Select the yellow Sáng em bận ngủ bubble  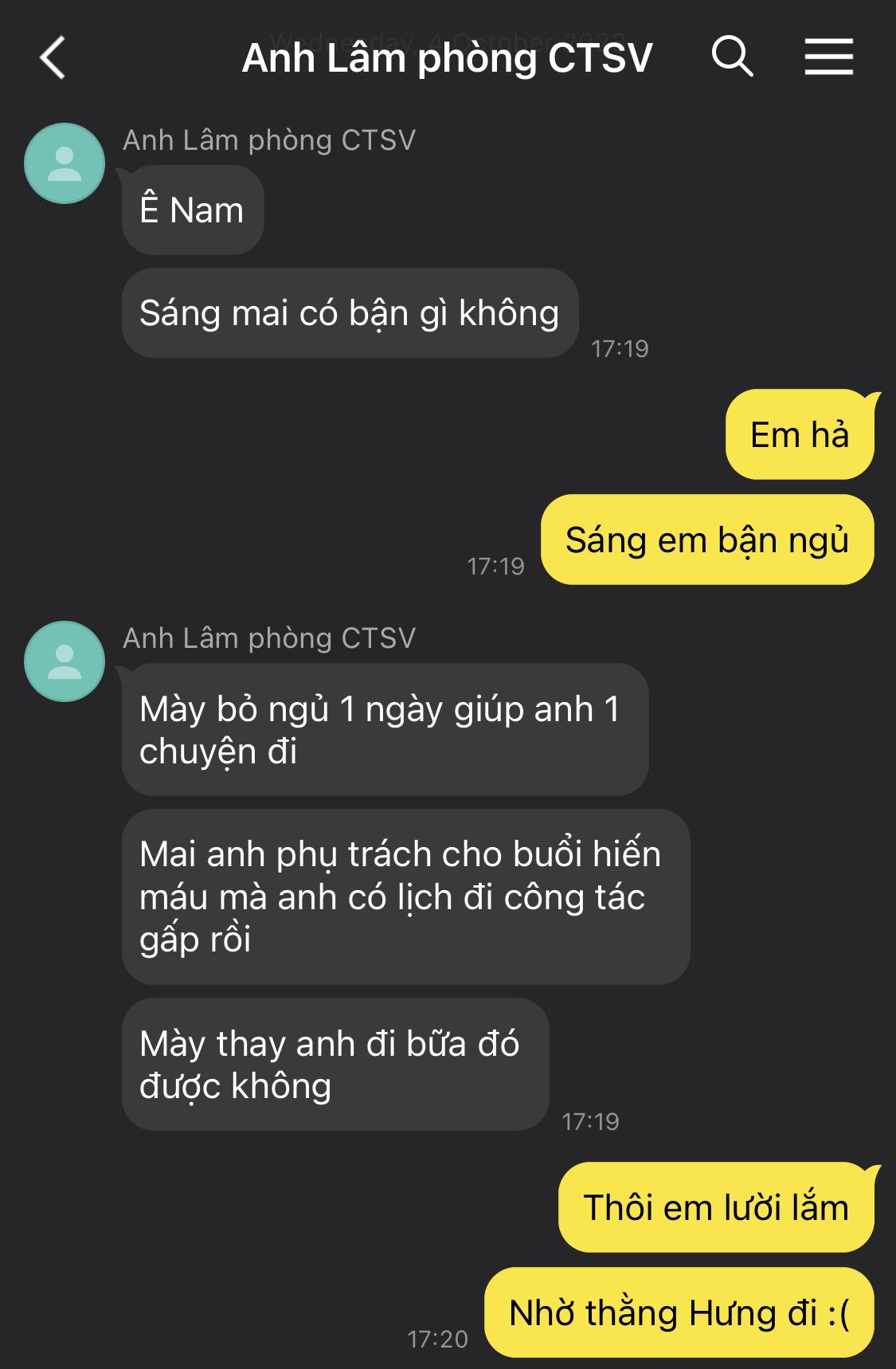pyautogui.click(x=707, y=539)
